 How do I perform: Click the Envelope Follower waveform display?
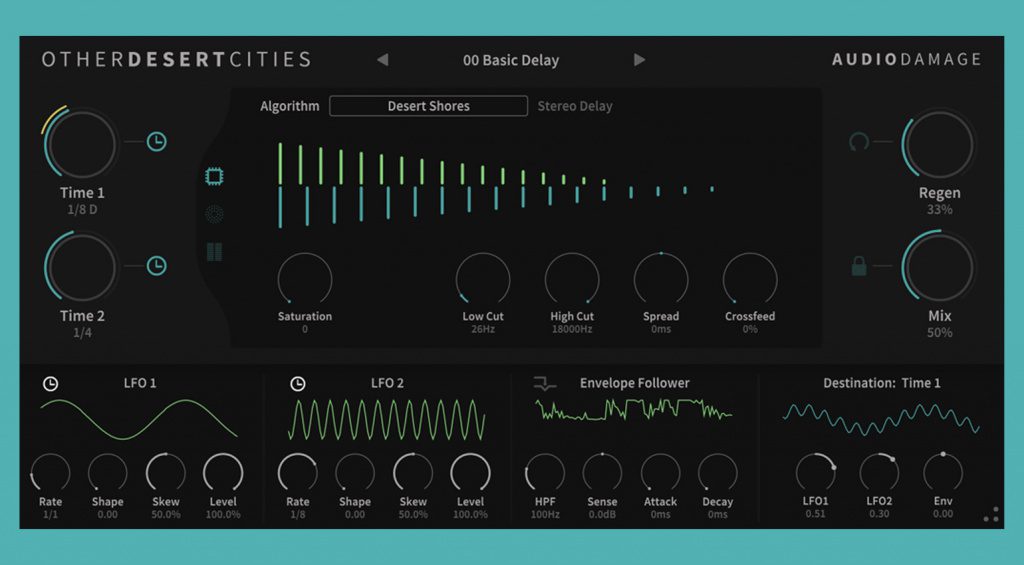[633, 410]
